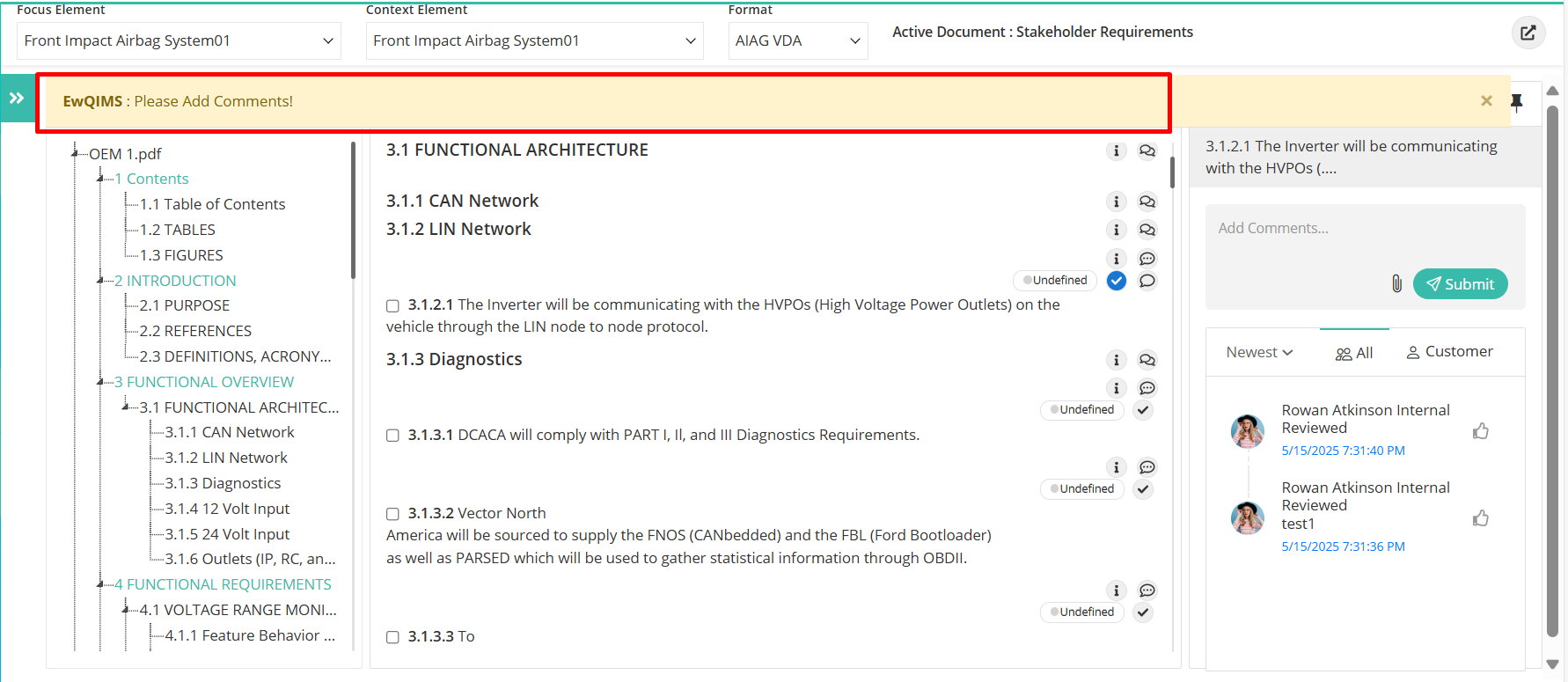
Task: Collapse the 3 FUNCTIONAL OVERVIEW tree node
Action: (100, 382)
